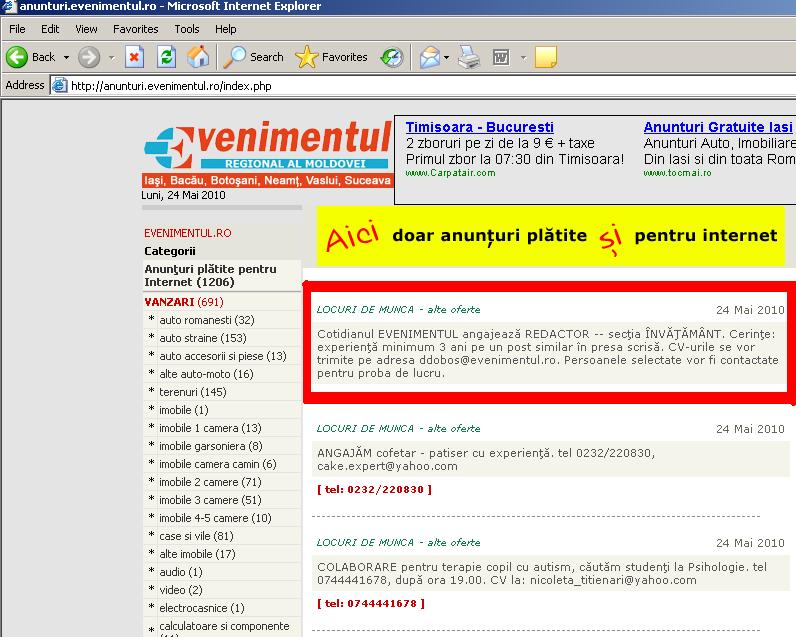This screenshot has width=796, height=637.
Task: Click the Mail envelope icon
Action: tap(429, 57)
